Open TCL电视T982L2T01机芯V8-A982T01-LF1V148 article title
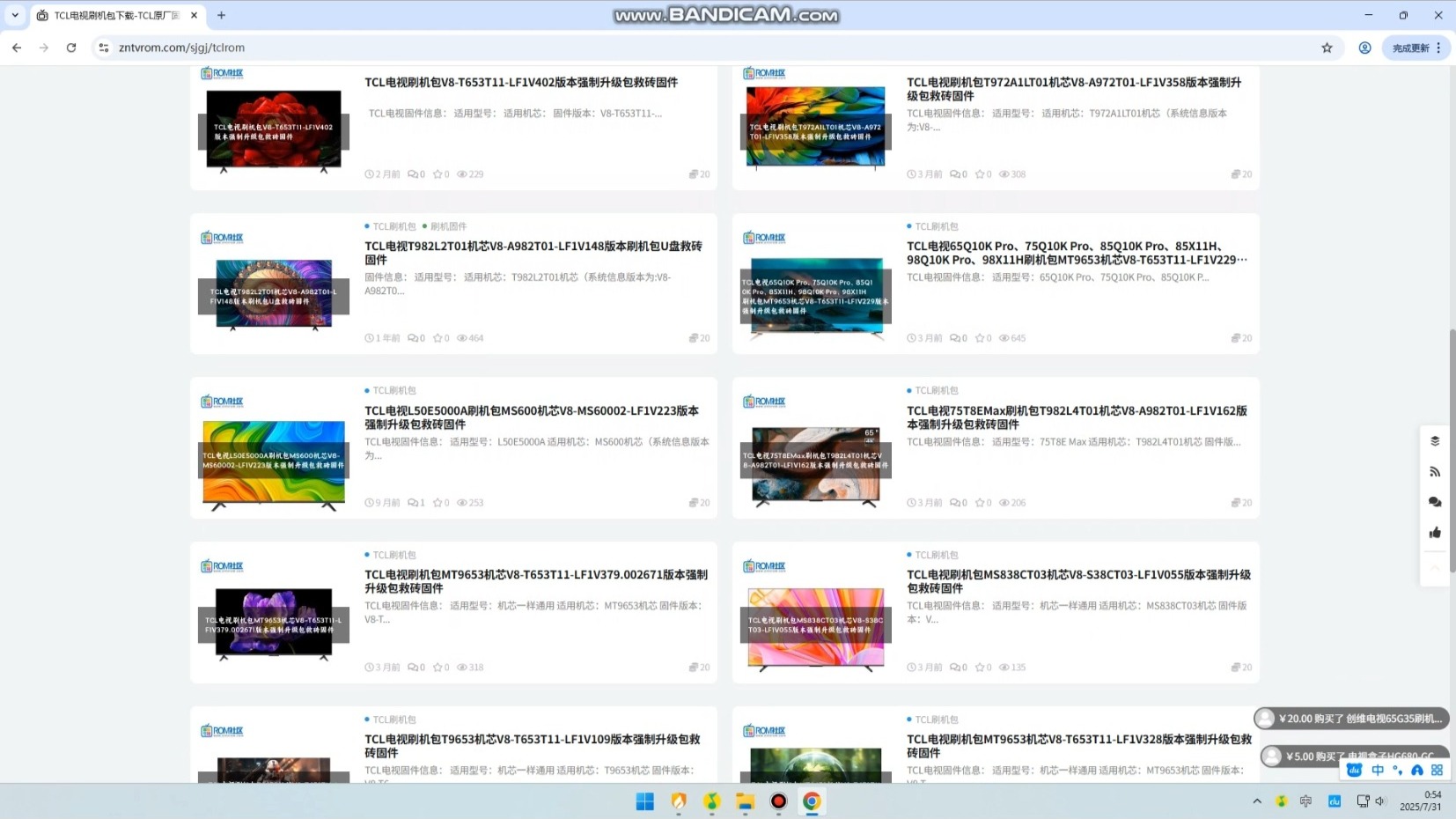1456x819 pixels. pyautogui.click(x=533, y=253)
